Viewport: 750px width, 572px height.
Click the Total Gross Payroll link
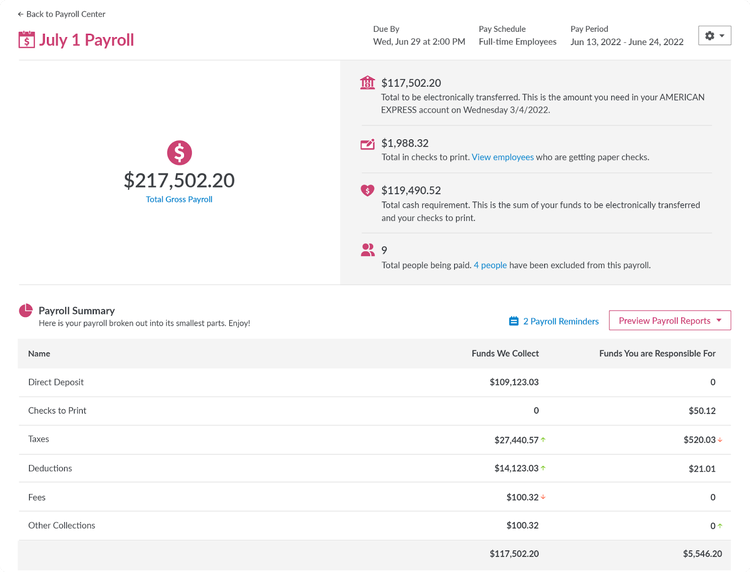pyautogui.click(x=179, y=199)
